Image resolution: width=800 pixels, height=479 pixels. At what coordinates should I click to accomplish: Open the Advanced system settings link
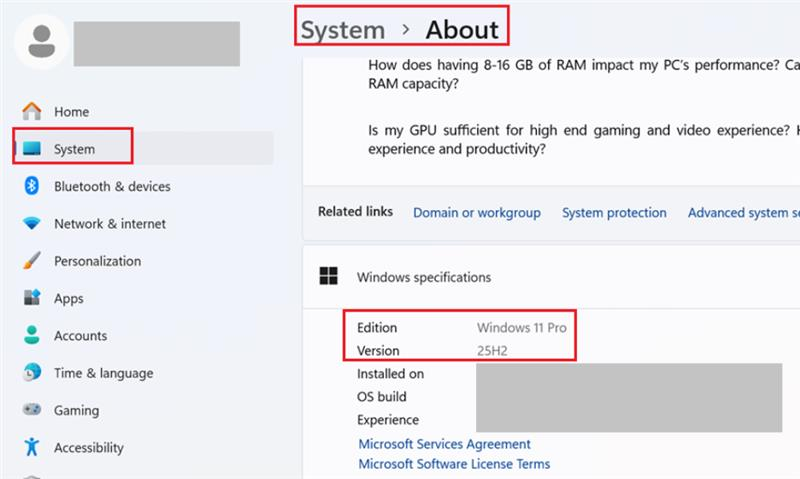(744, 212)
